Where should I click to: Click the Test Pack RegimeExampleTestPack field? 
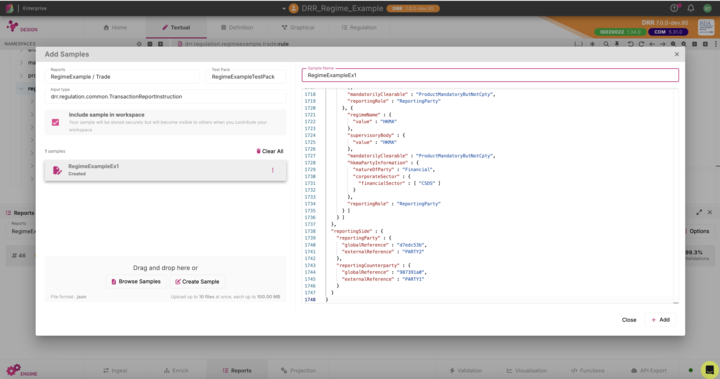[246, 76]
